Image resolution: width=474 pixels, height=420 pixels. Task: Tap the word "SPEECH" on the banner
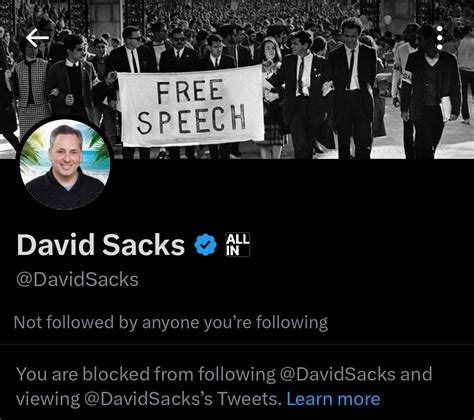click(x=191, y=119)
